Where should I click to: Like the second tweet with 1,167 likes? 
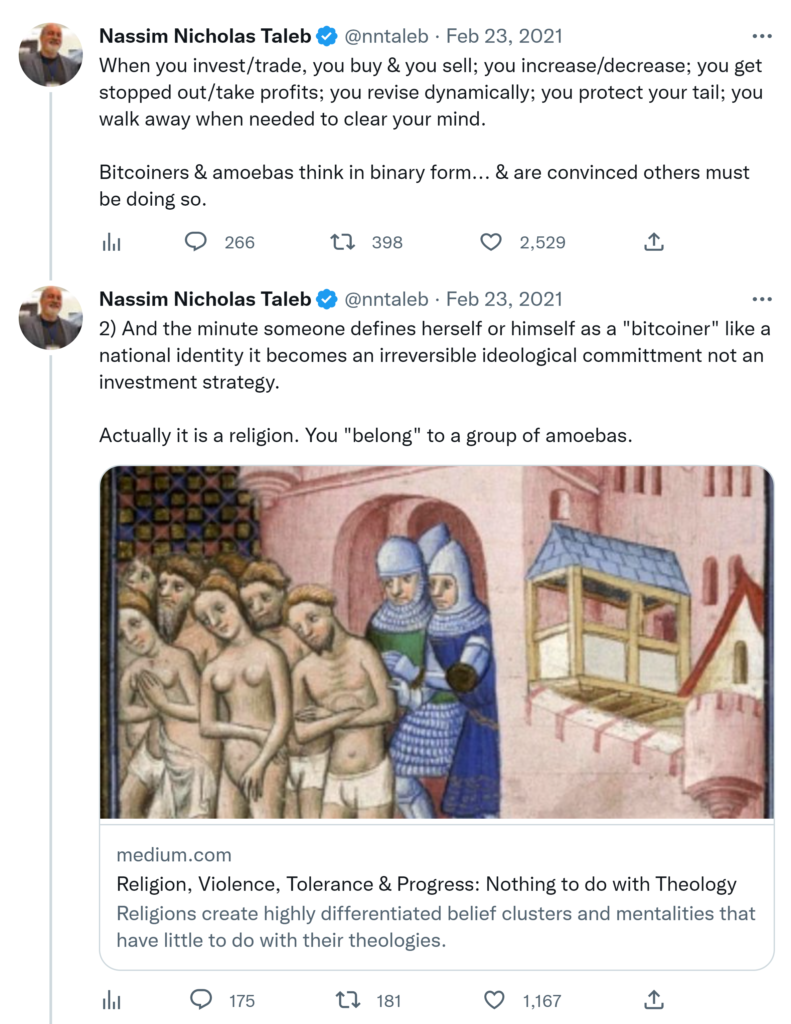tap(492, 999)
